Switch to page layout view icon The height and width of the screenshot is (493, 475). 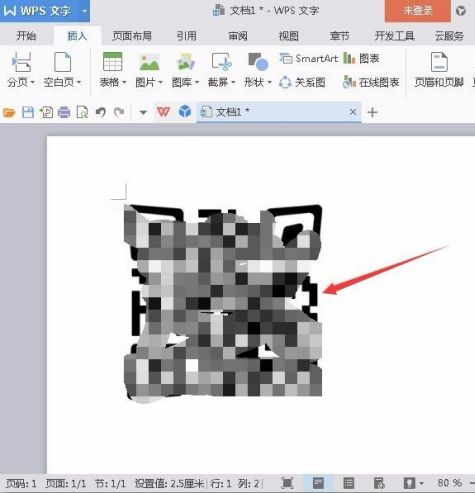pyautogui.click(x=318, y=483)
